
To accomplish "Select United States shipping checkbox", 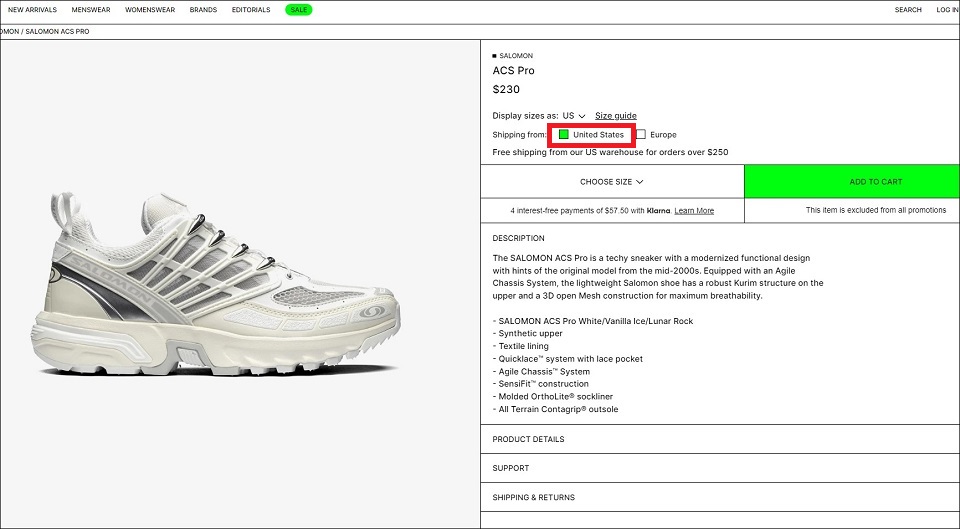I will click(x=564, y=135).
